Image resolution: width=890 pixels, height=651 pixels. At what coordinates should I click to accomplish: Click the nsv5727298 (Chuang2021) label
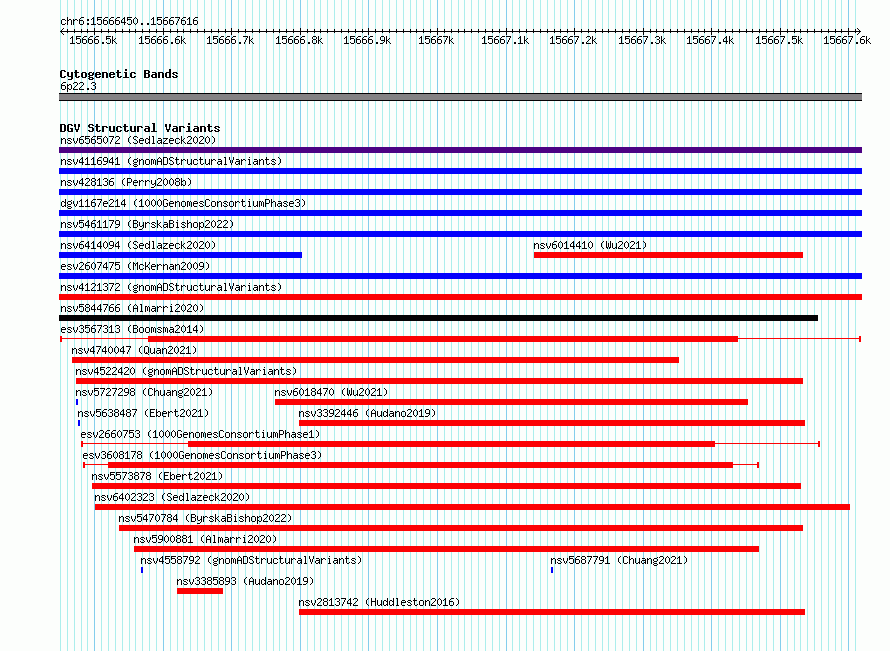[144, 392]
